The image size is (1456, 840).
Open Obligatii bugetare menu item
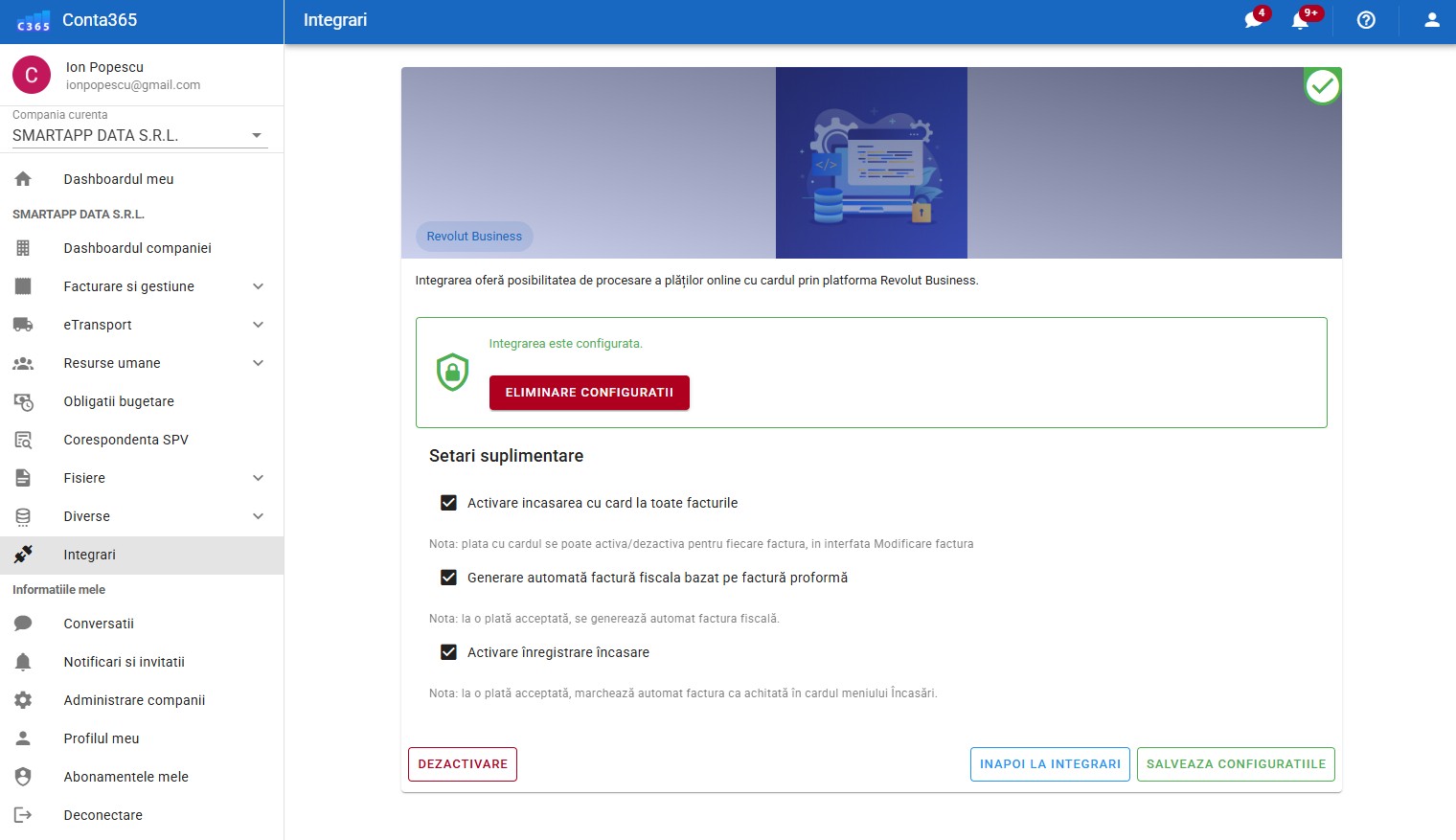click(x=119, y=401)
